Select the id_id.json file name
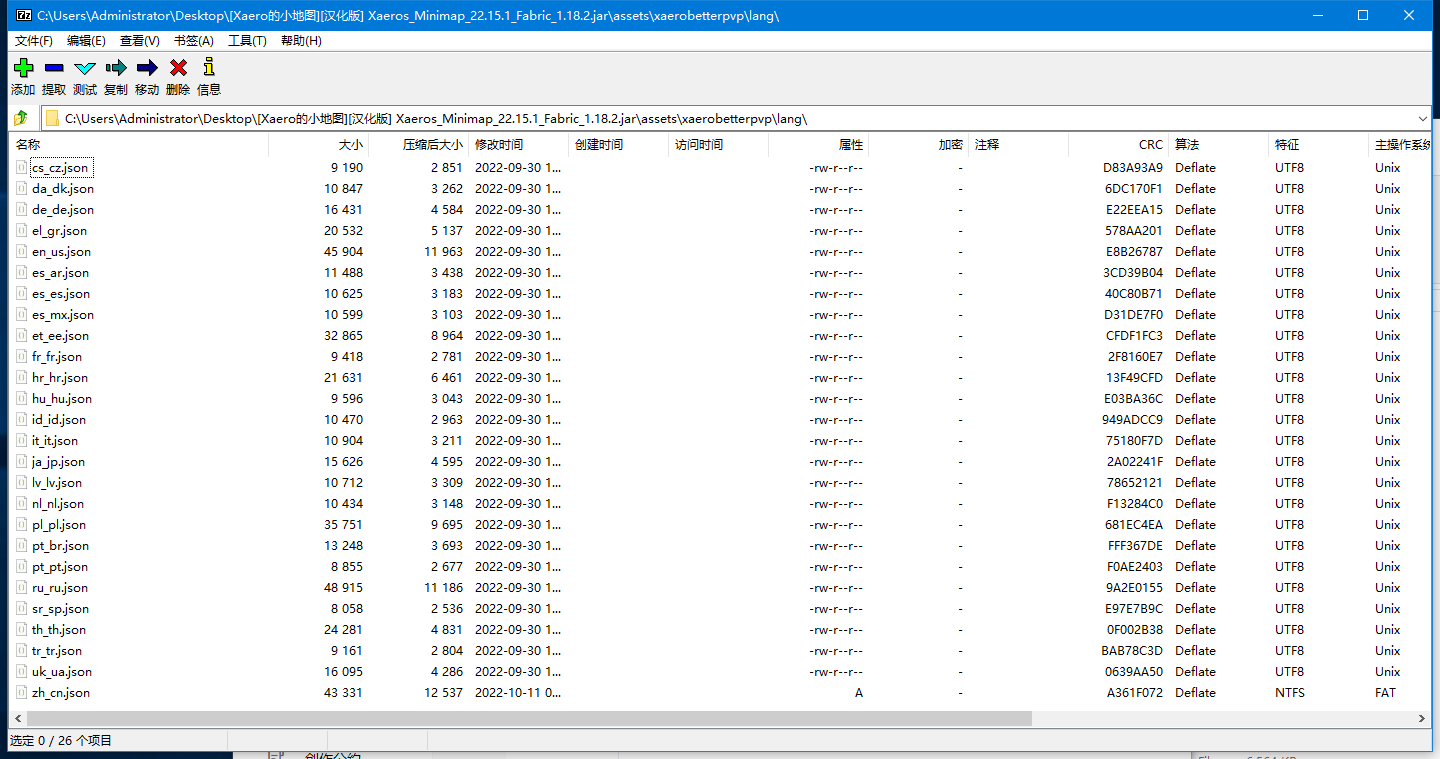Viewport: 1440px width, 759px height. coord(59,420)
